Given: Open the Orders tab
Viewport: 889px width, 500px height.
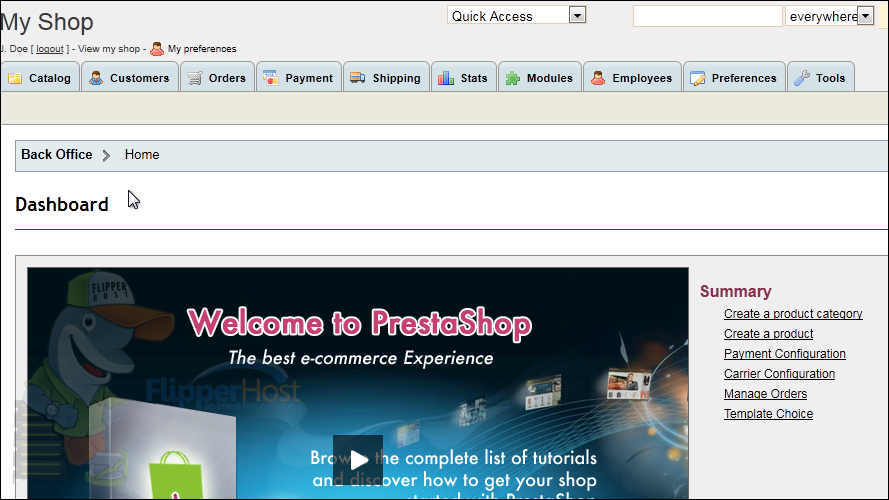Looking at the screenshot, I should [x=217, y=77].
